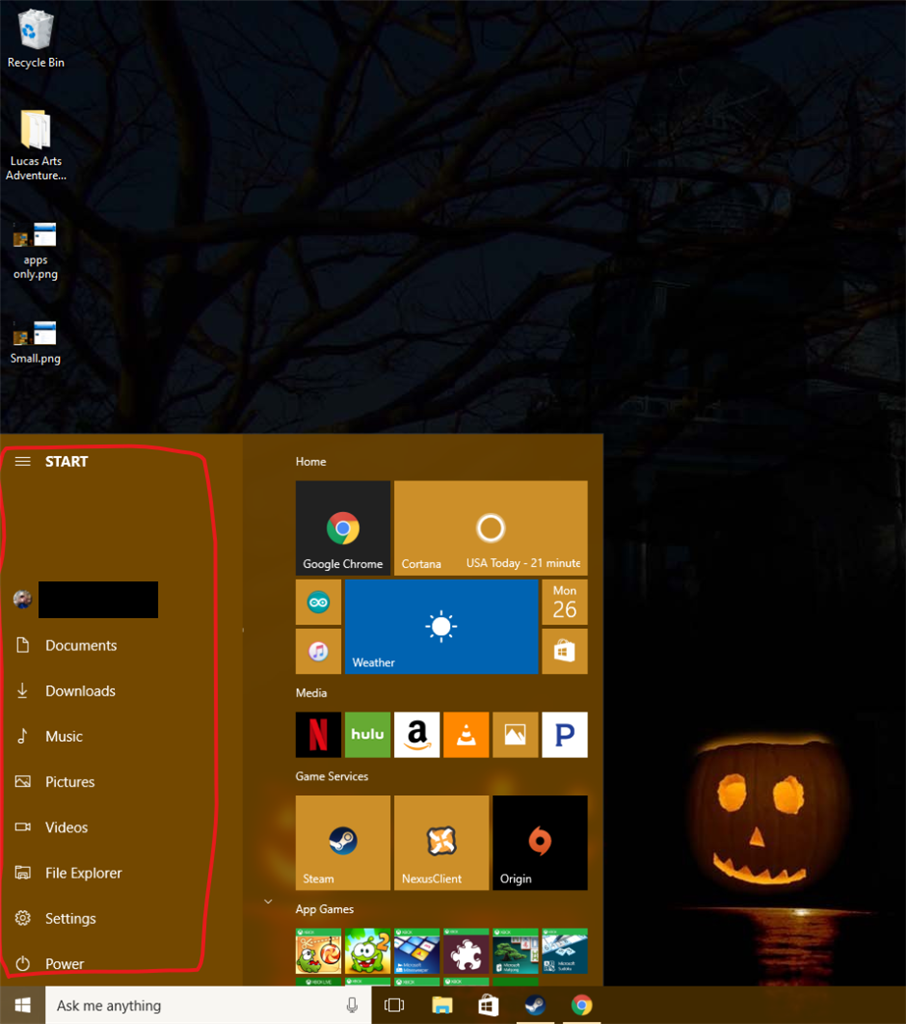906x1024 pixels.
Task: Click the Ask me anything search box
Action: coord(208,1005)
